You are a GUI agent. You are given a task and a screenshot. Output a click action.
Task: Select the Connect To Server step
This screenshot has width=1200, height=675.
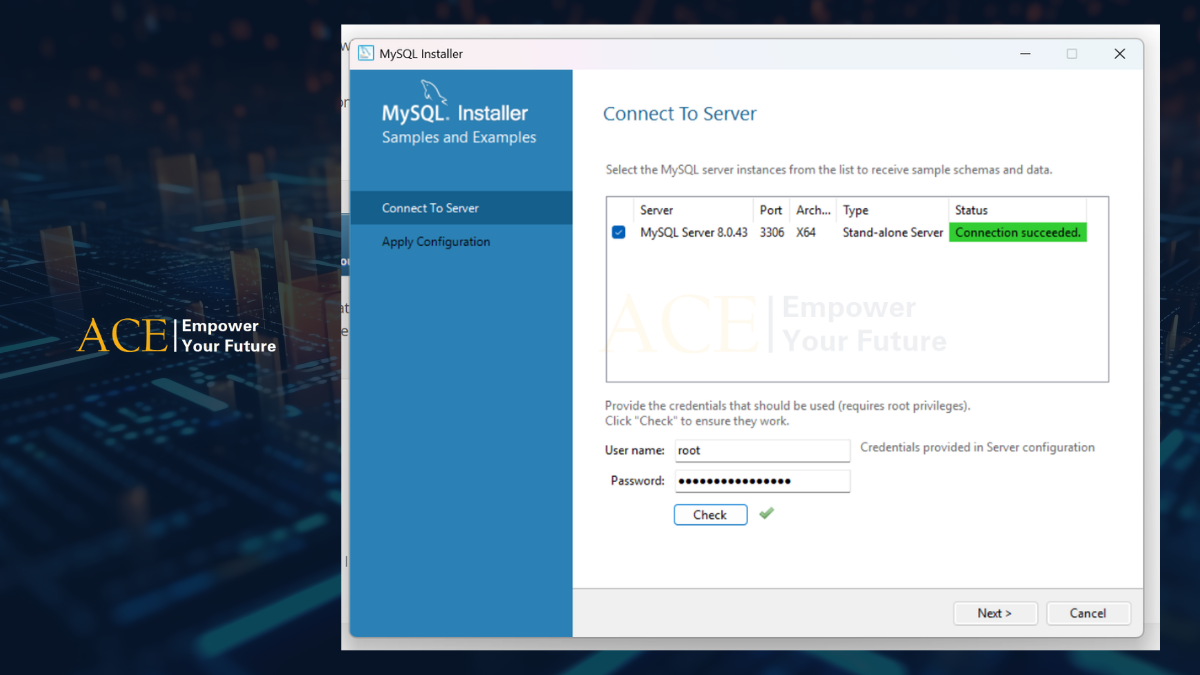[431, 208]
